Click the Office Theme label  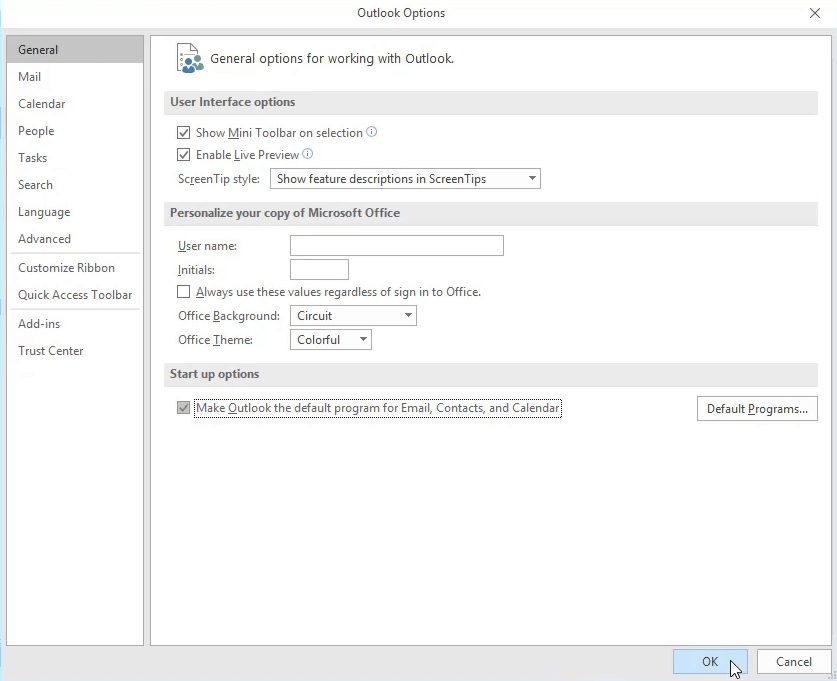[x=216, y=340]
